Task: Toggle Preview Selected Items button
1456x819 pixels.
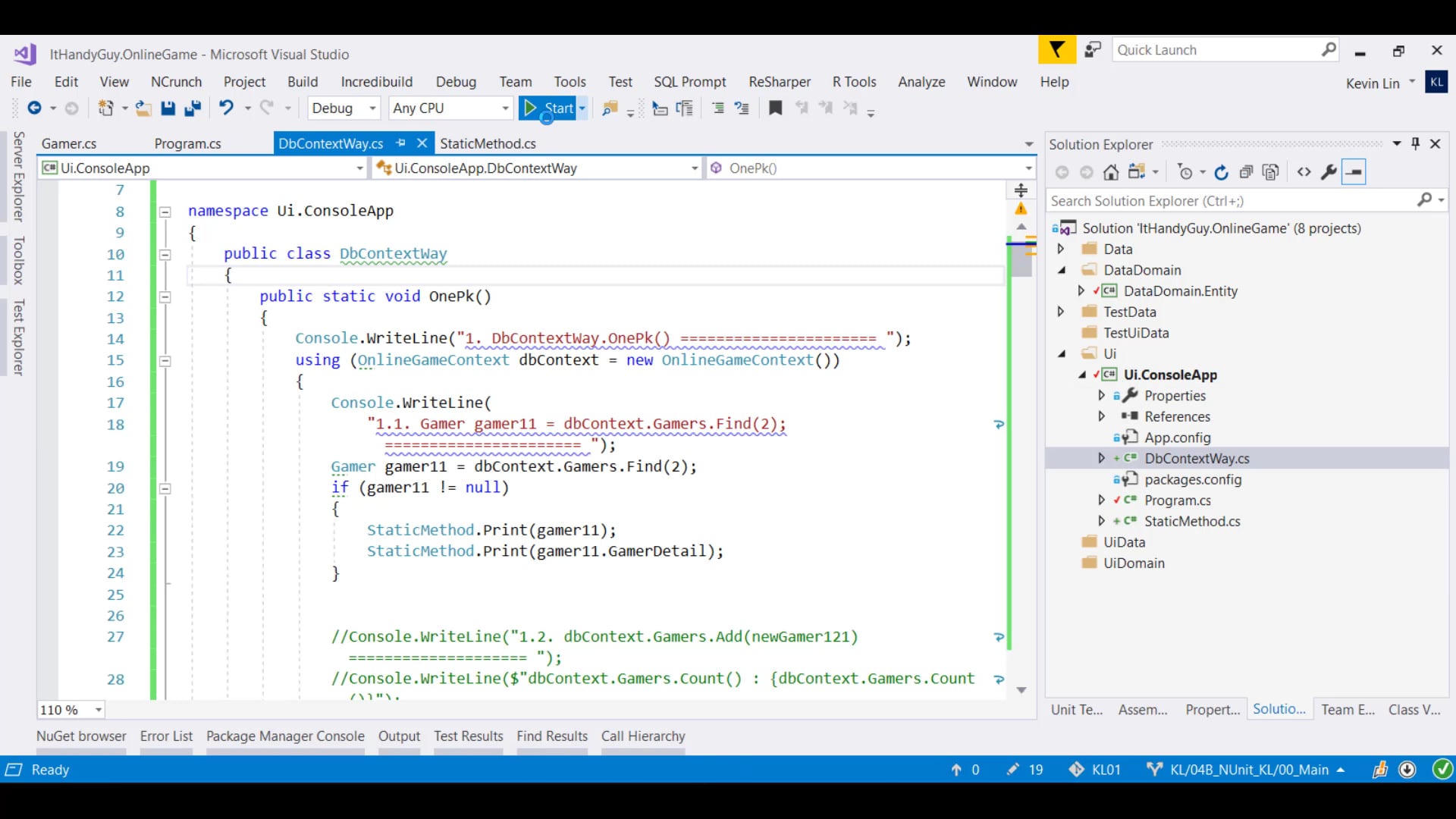Action: [x=1354, y=173]
